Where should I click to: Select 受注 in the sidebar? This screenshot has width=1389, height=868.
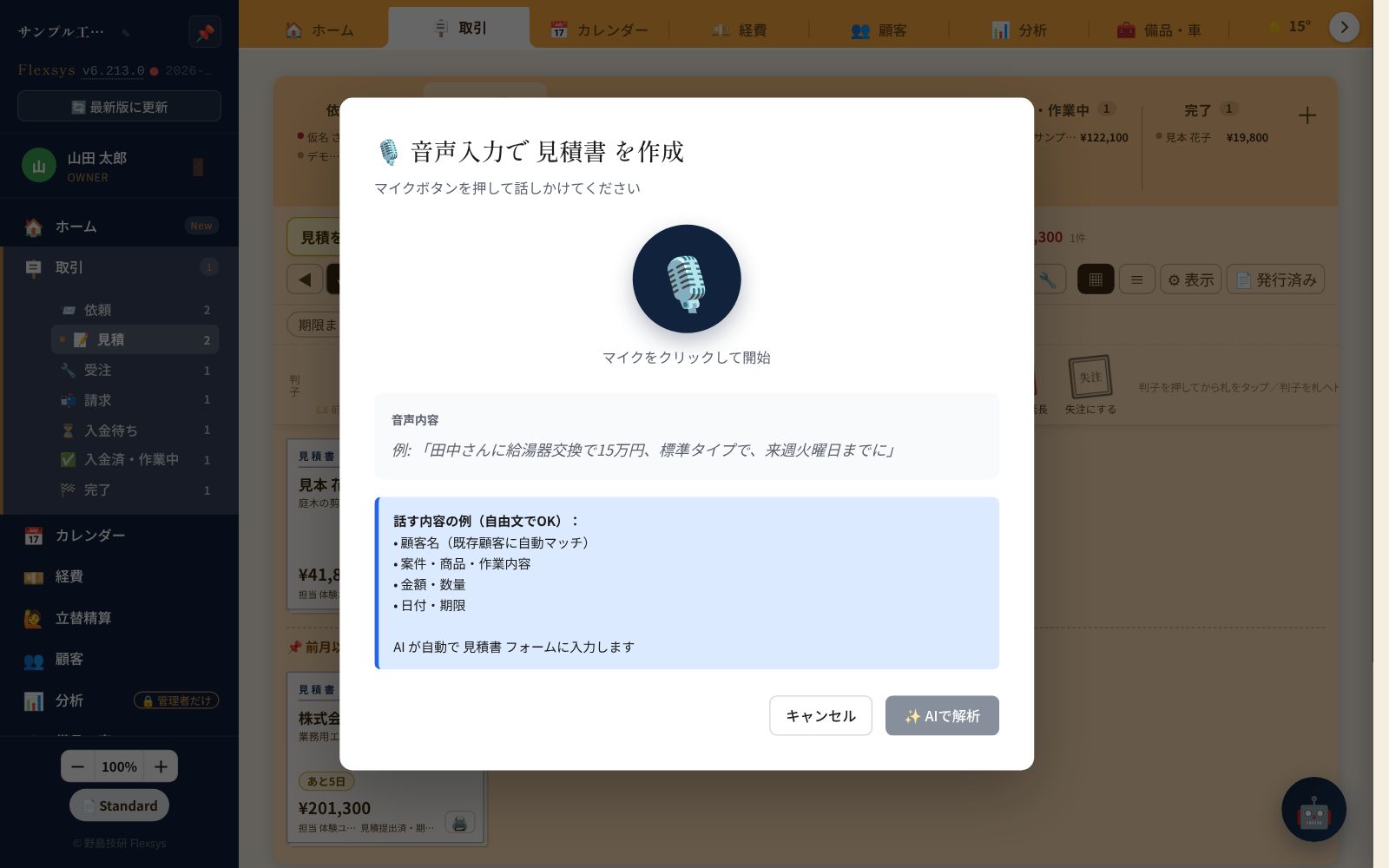(x=135, y=371)
